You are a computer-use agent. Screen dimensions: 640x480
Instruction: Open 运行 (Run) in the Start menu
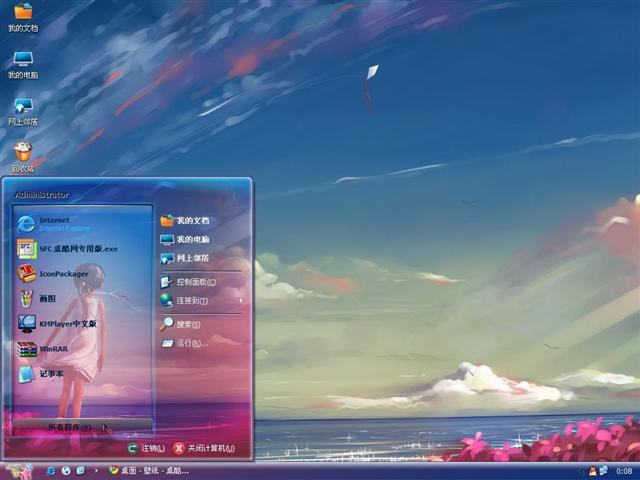click(x=188, y=343)
